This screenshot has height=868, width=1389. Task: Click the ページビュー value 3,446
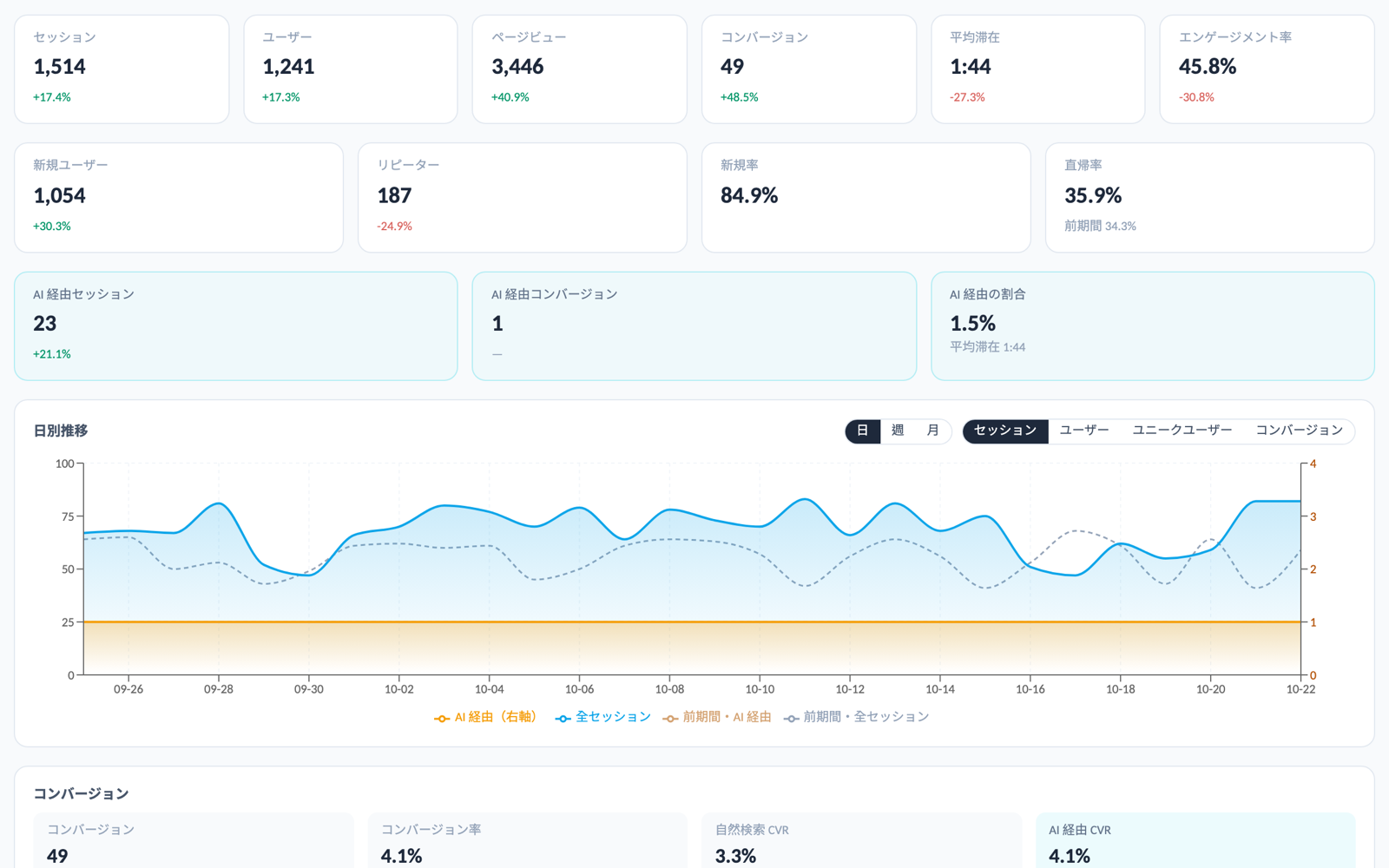(518, 67)
